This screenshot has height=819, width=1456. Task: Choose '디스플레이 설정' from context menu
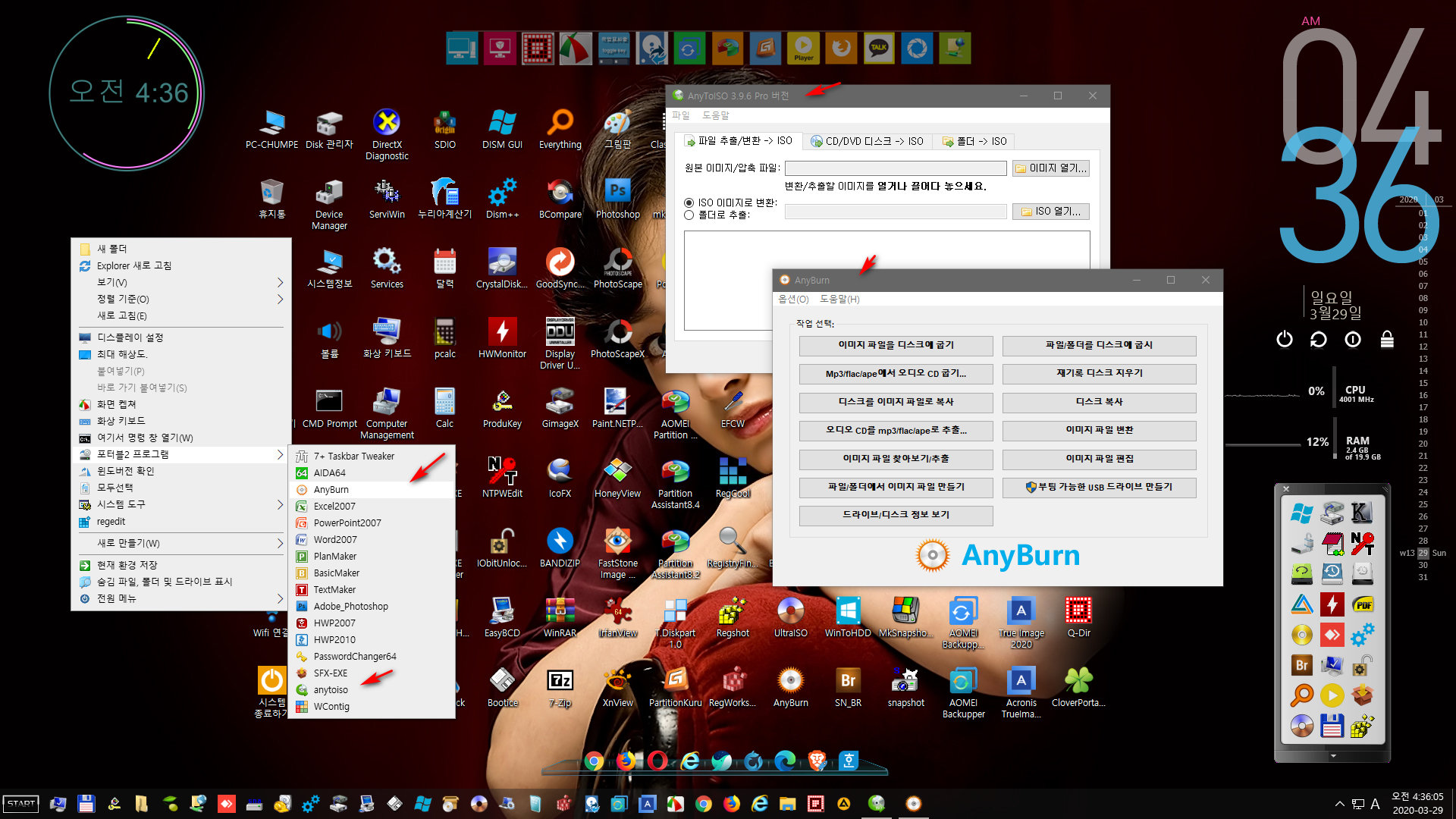pyautogui.click(x=180, y=337)
